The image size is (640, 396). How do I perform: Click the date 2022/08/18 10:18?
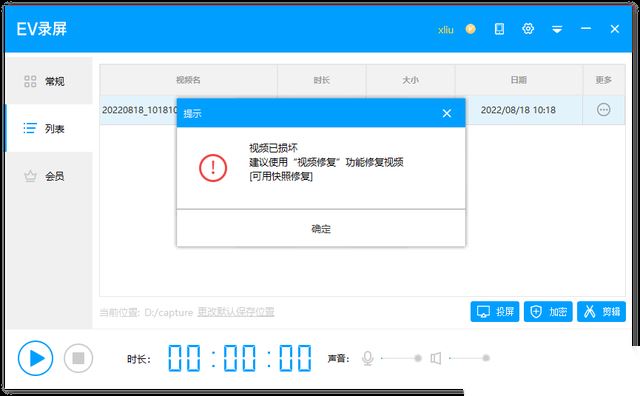(x=518, y=110)
